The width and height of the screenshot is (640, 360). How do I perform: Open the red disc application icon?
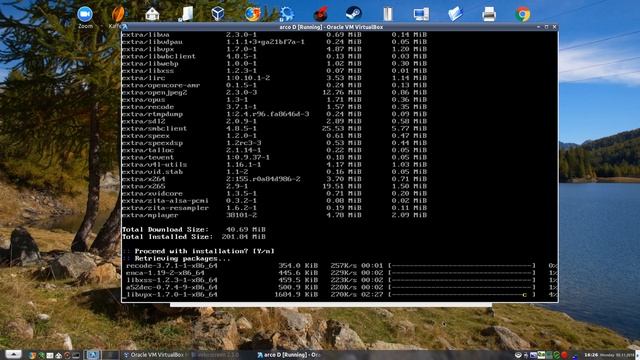320,14
